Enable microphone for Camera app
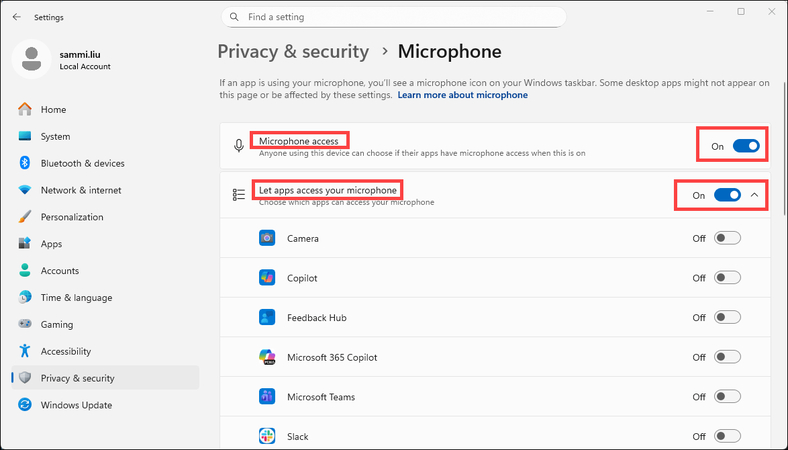 coord(727,238)
